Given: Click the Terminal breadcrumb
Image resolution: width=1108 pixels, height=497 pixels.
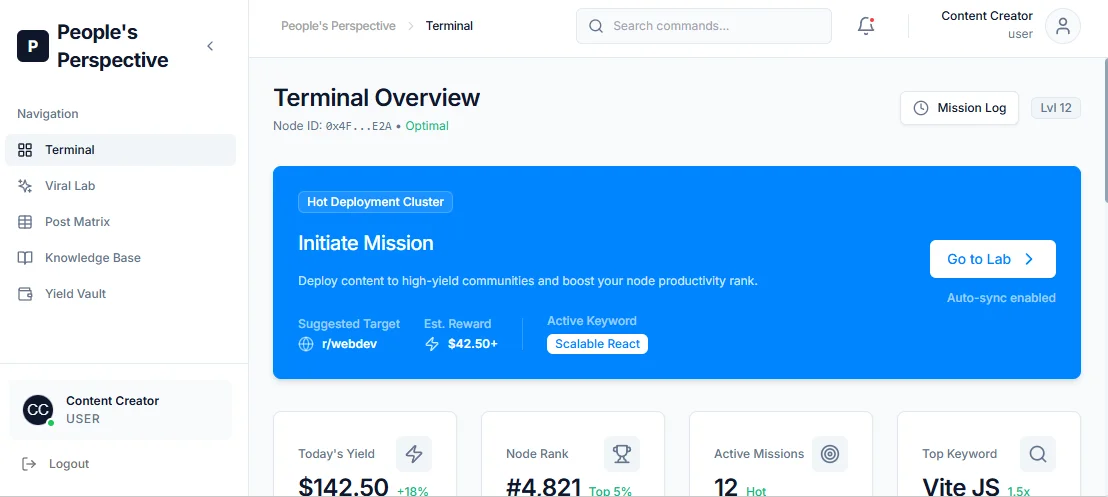Looking at the screenshot, I should 449,26.
